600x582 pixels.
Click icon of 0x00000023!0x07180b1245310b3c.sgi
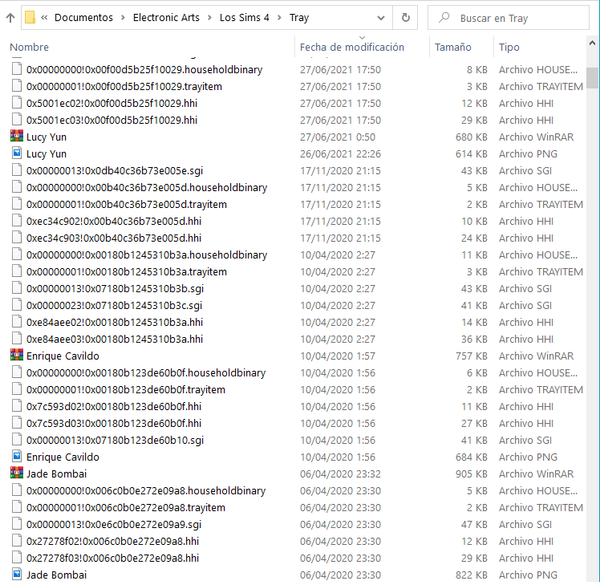coord(16,305)
